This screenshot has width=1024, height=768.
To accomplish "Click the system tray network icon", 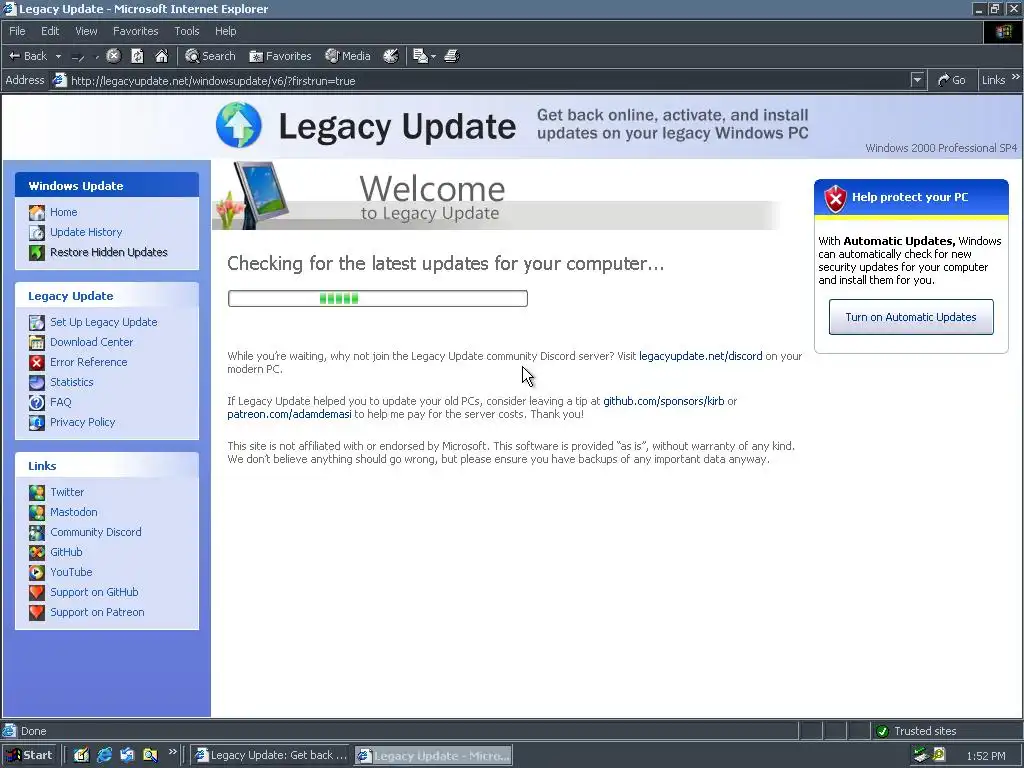I will (x=921, y=755).
